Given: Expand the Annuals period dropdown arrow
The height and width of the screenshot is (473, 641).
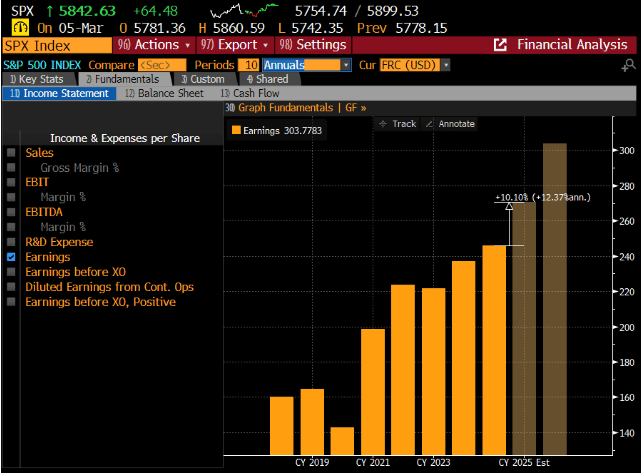Looking at the screenshot, I should pyautogui.click(x=346, y=65).
